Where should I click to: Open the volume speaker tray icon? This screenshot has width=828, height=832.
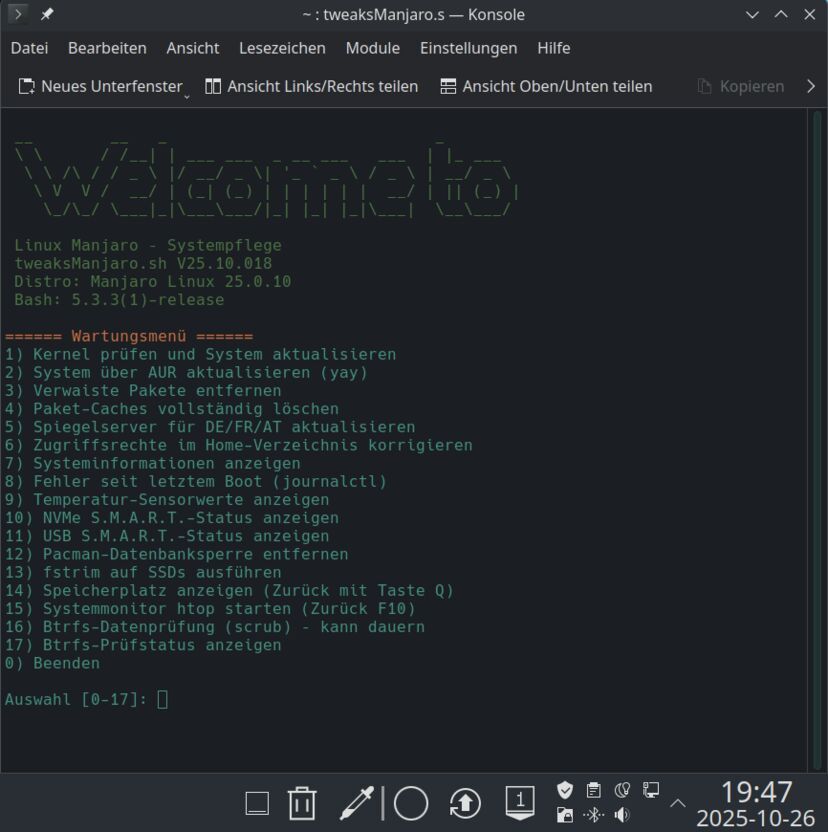(x=621, y=815)
